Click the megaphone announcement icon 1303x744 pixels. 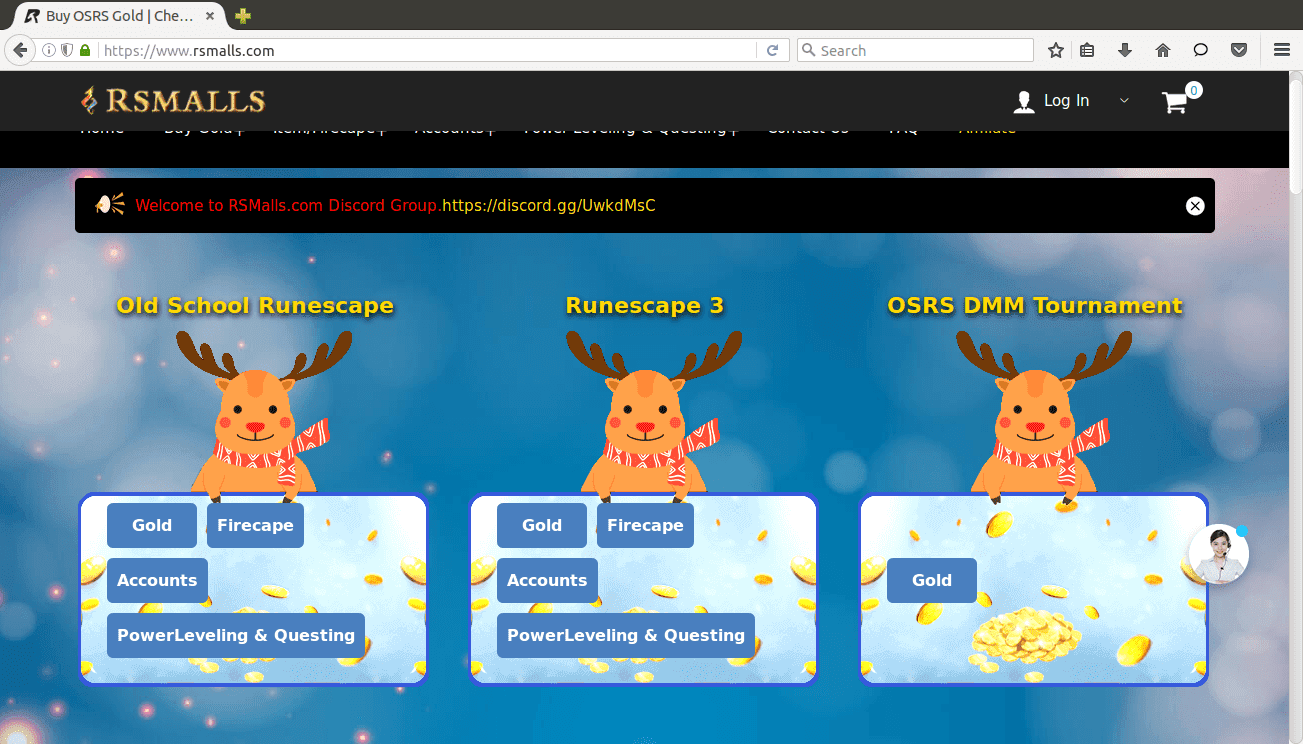pyautogui.click(x=110, y=205)
